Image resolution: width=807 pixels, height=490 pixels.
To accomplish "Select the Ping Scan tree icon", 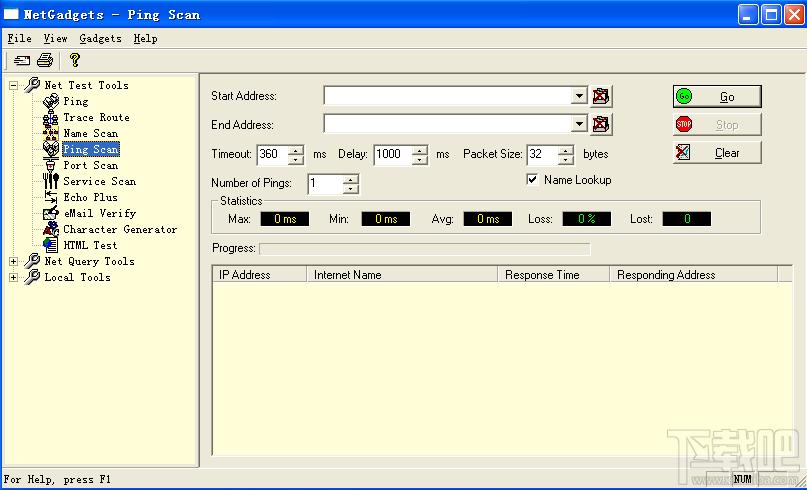I will click(x=50, y=149).
